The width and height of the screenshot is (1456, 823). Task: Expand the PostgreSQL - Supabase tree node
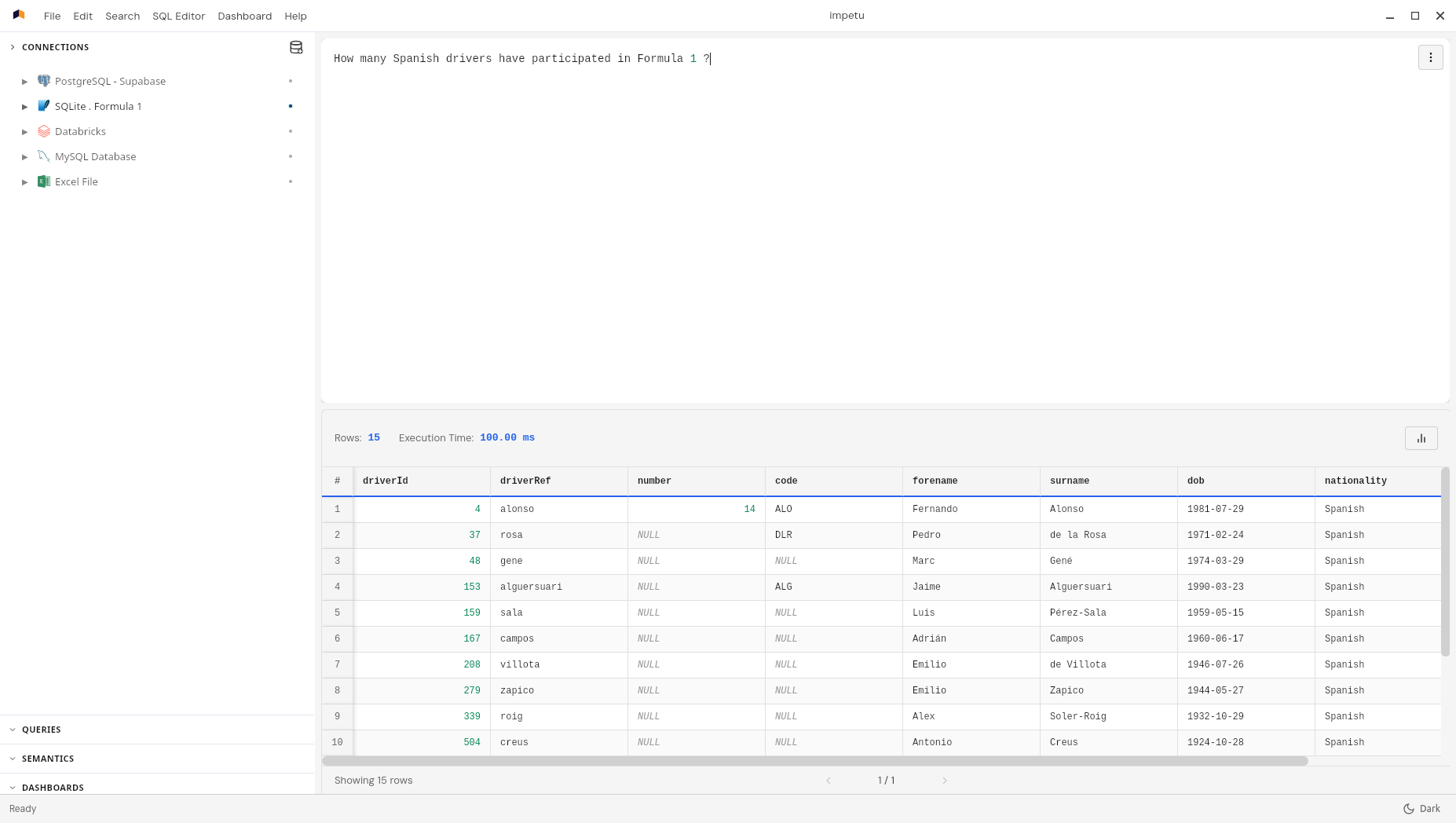coord(25,82)
